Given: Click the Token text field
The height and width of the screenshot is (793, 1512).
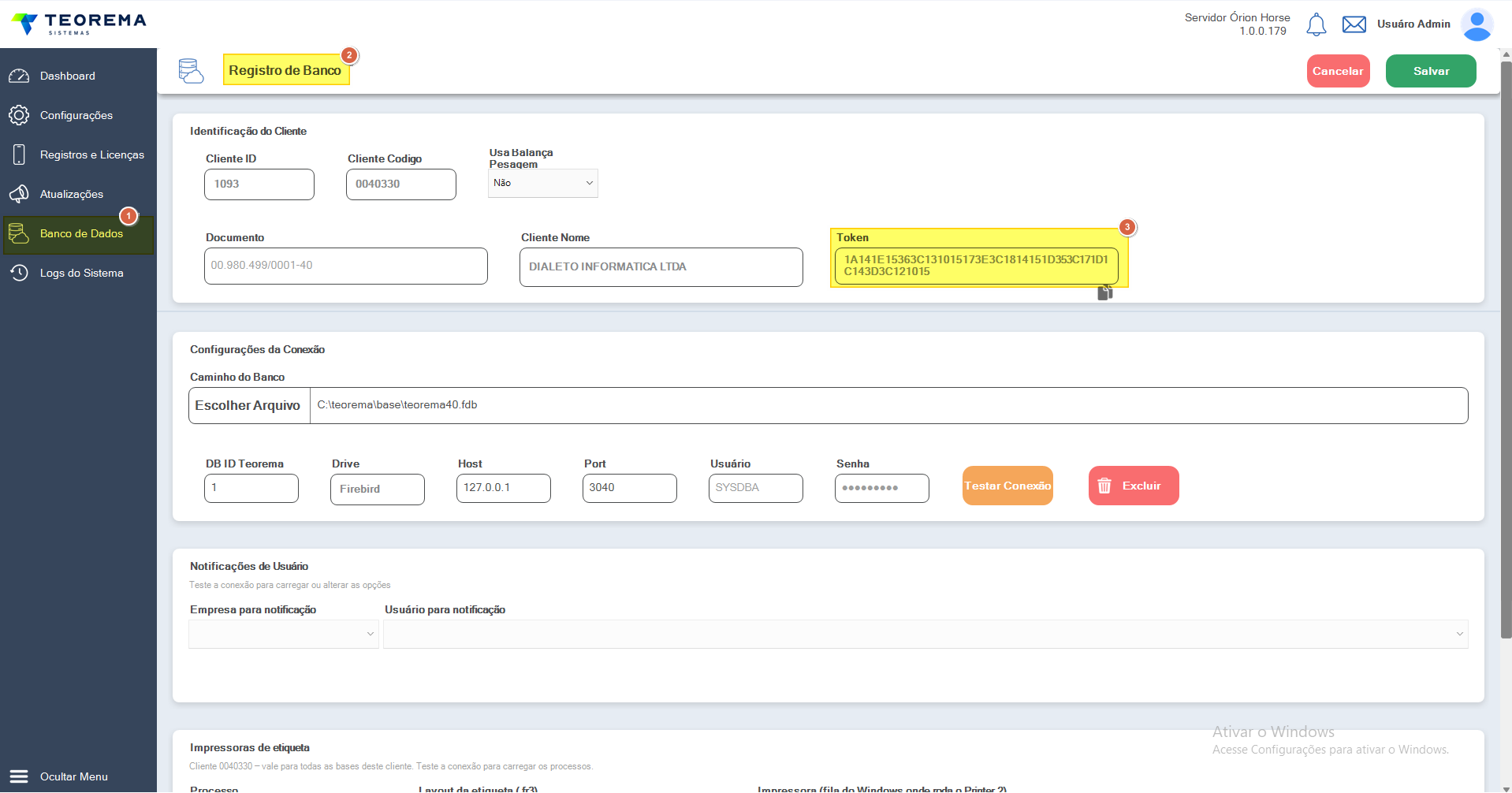Looking at the screenshot, I should point(977,266).
